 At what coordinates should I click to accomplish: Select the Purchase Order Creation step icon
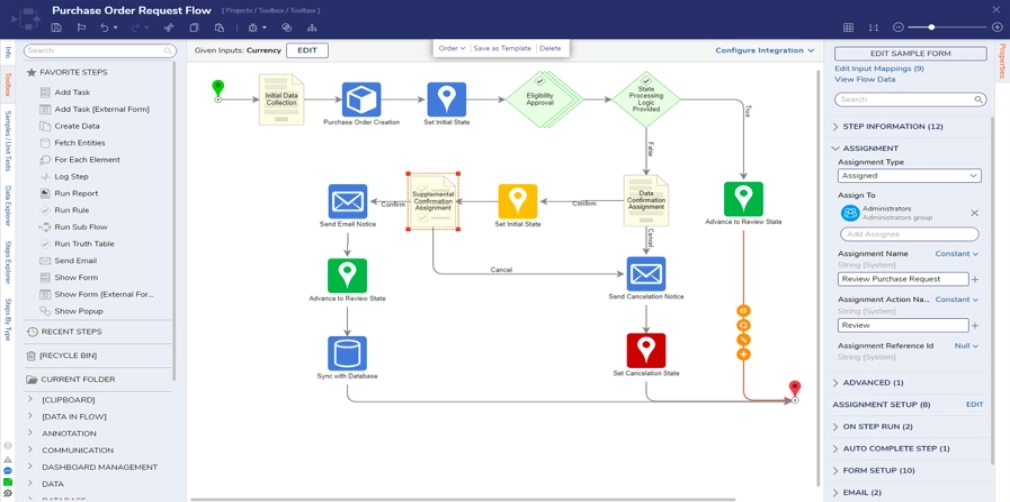click(x=361, y=100)
